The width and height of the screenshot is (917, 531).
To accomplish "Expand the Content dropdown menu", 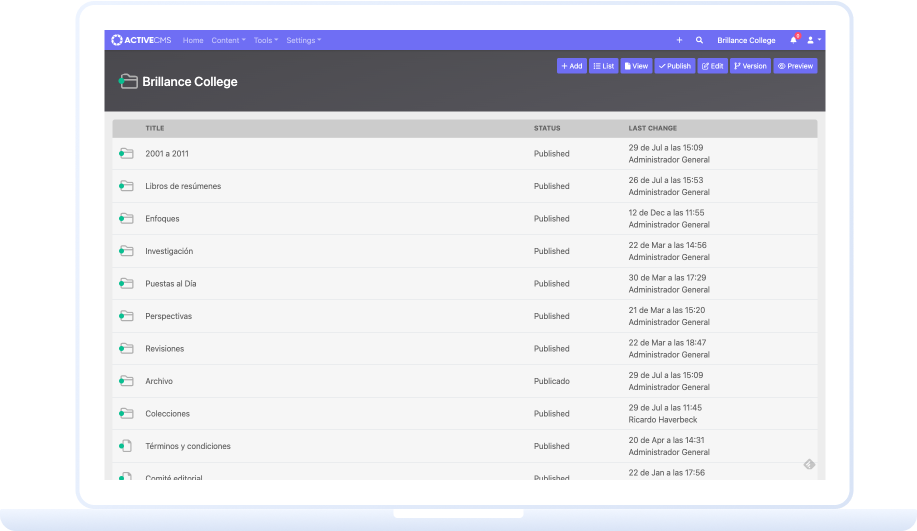I will 228,40.
